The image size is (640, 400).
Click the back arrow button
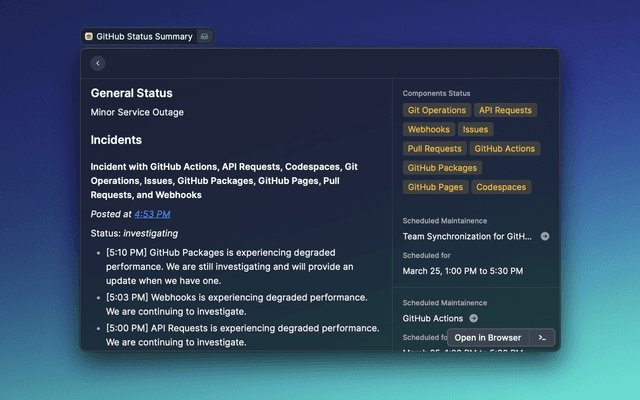(97, 63)
